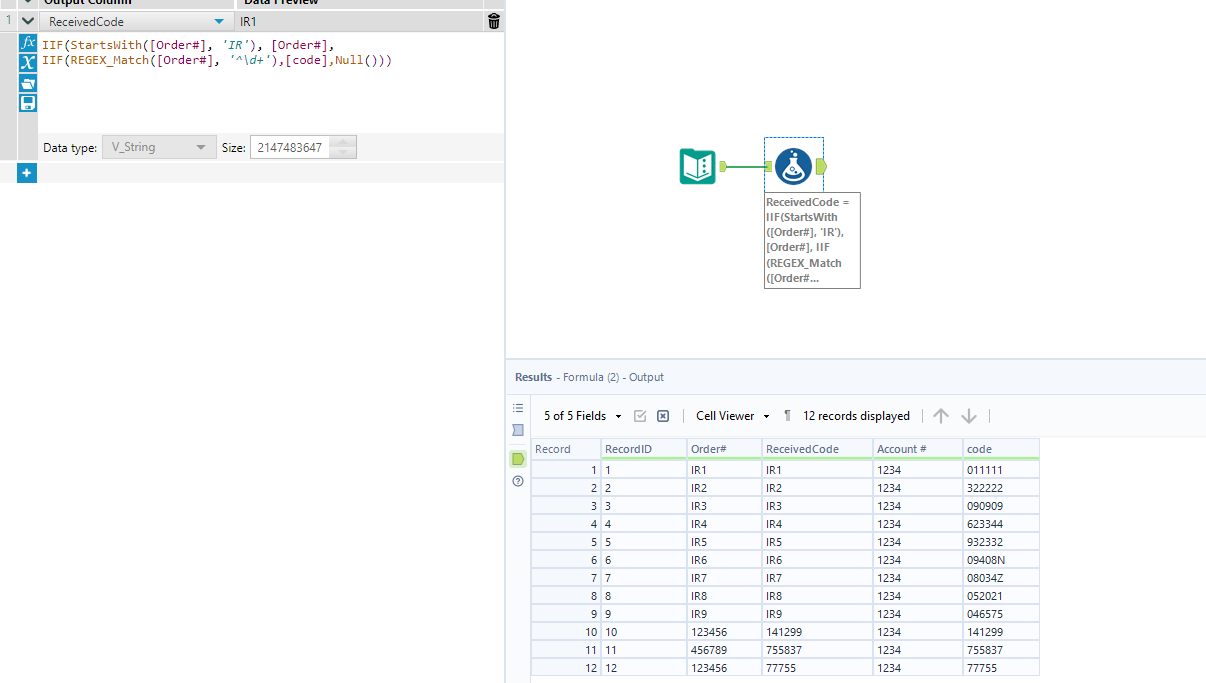Increase Size using the stepper arrow
The width and height of the screenshot is (1206, 683).
pos(344,142)
